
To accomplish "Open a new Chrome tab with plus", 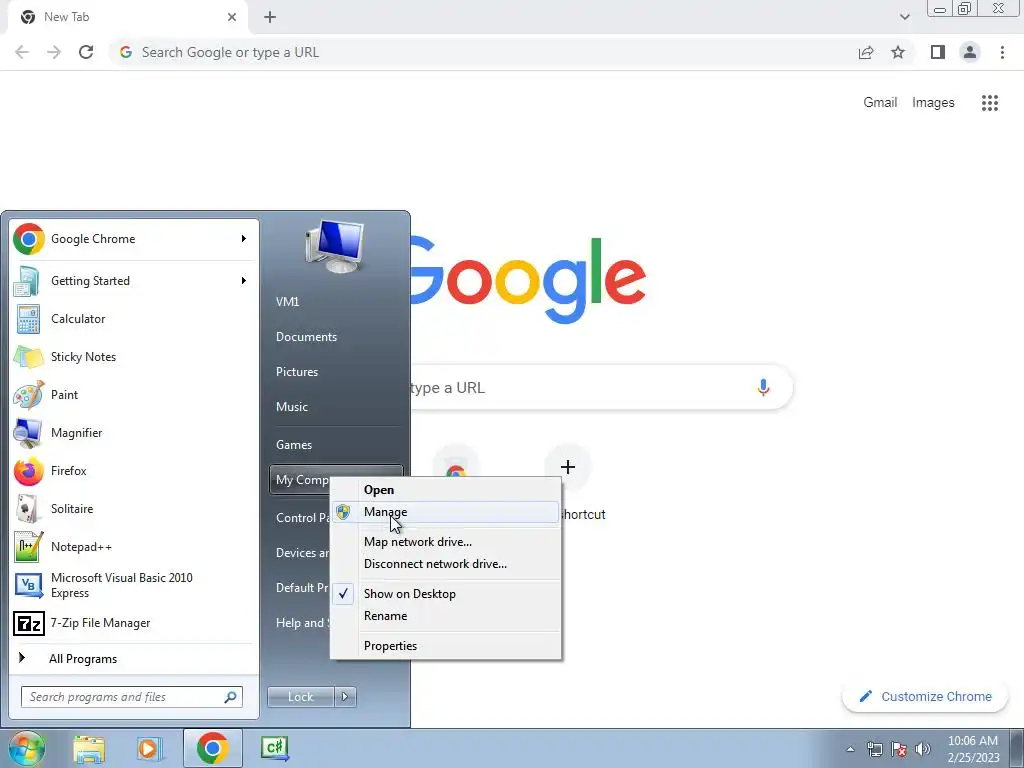I will (270, 17).
